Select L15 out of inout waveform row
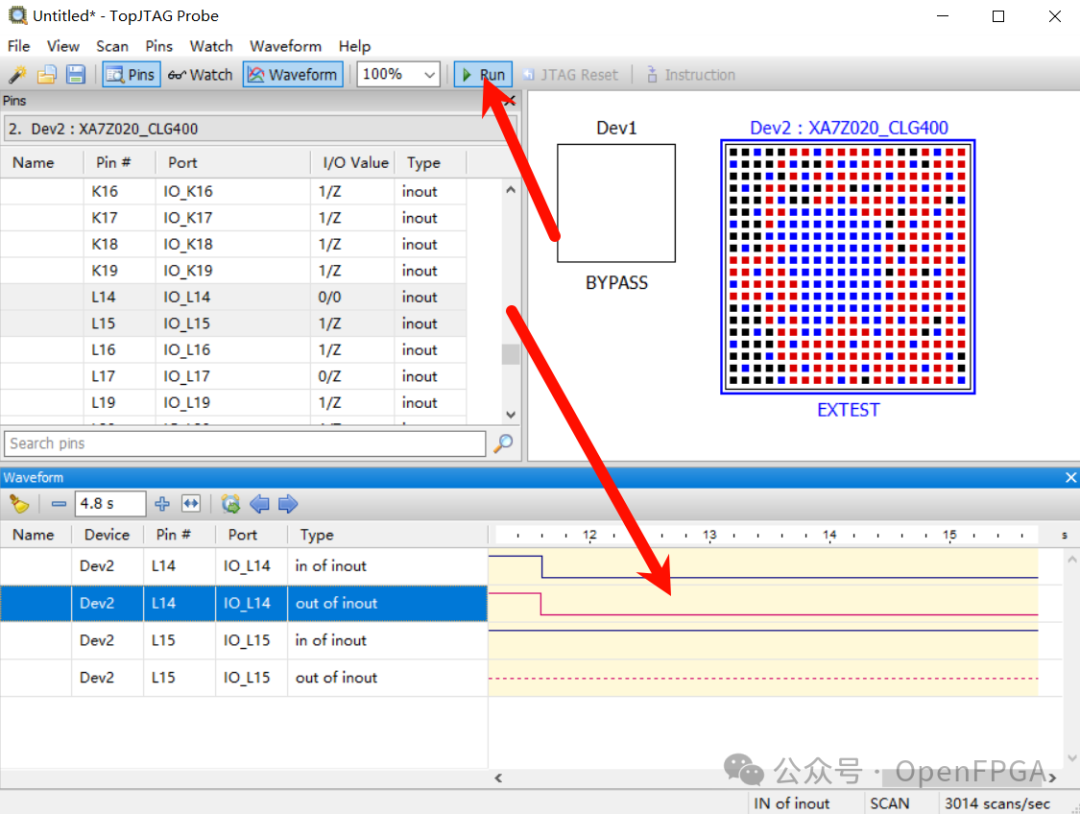 244,678
